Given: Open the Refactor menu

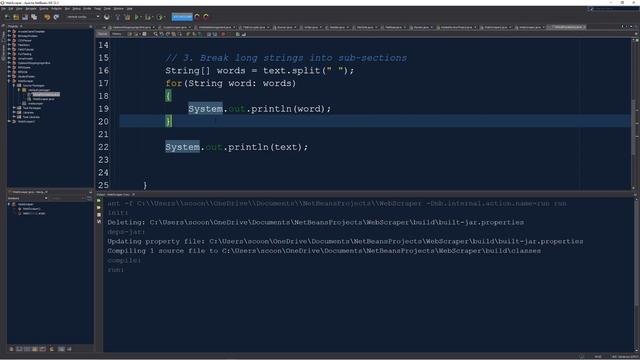Looking at the screenshot, I should (56, 9).
